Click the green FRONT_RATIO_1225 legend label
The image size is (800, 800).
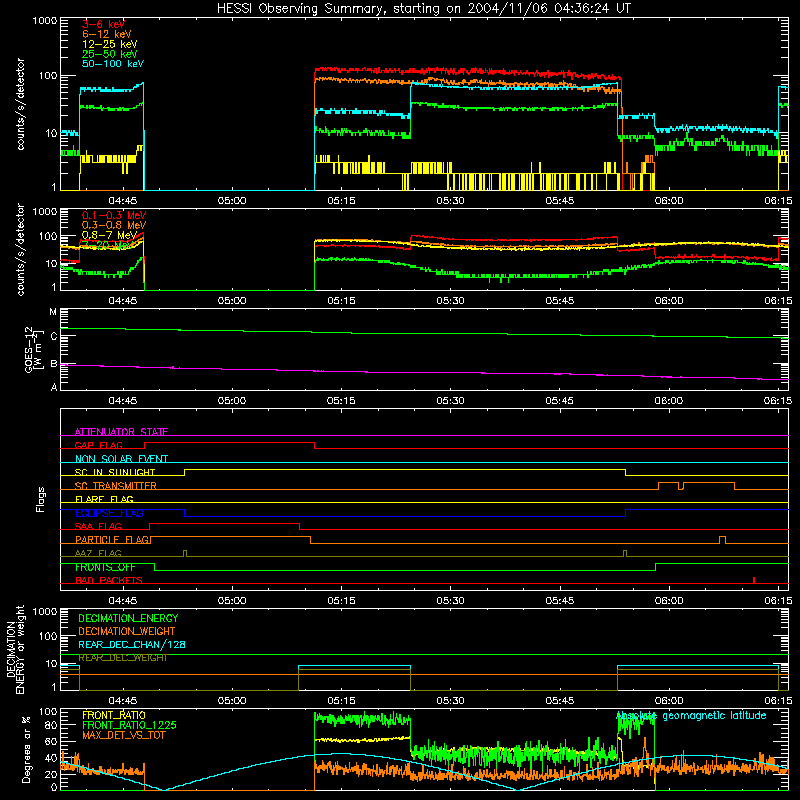129,725
